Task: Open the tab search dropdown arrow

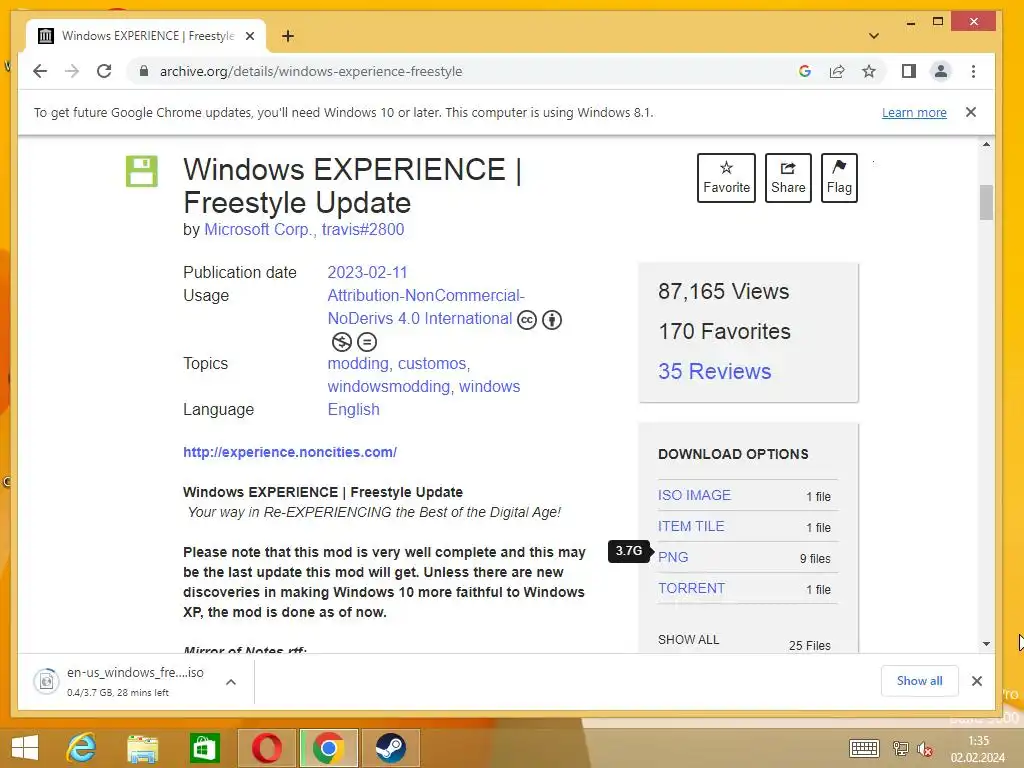Action: [x=874, y=36]
